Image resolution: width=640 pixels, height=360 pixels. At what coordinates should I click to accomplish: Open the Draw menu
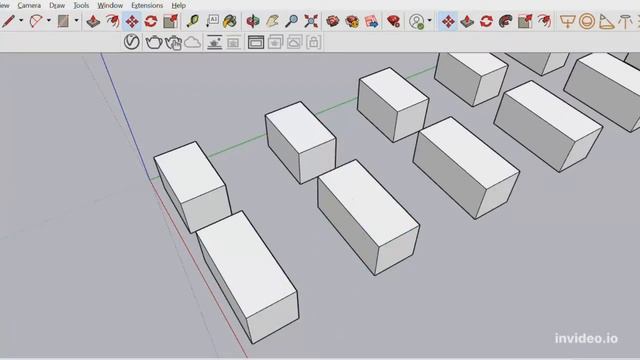pyautogui.click(x=57, y=5)
